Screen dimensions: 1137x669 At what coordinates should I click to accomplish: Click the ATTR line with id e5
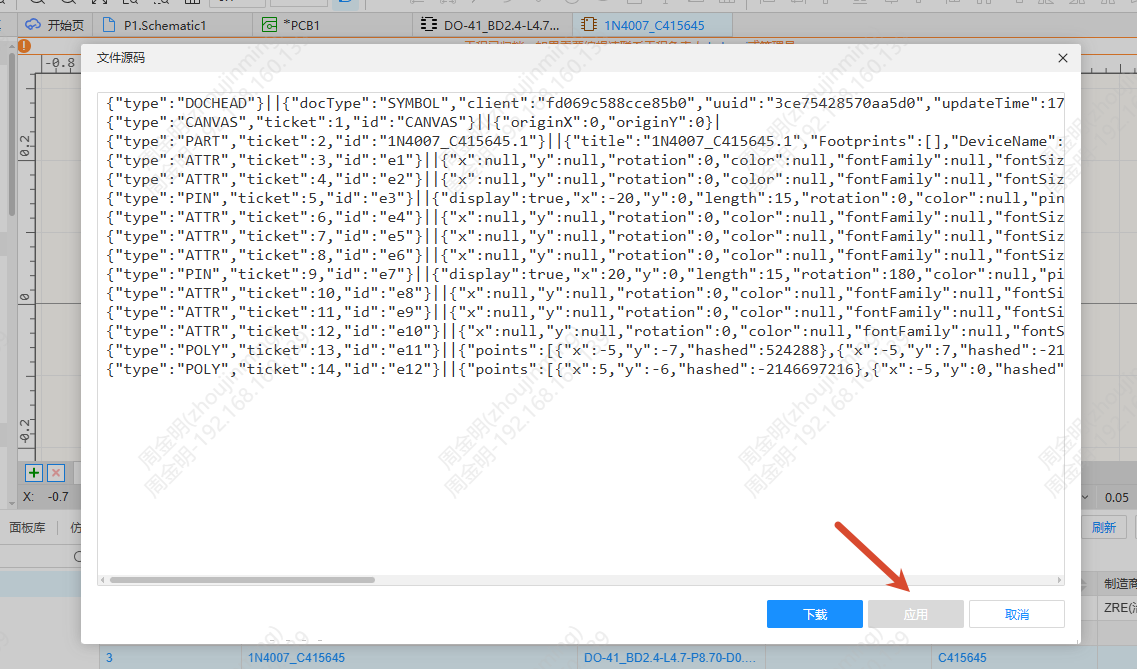(584, 236)
